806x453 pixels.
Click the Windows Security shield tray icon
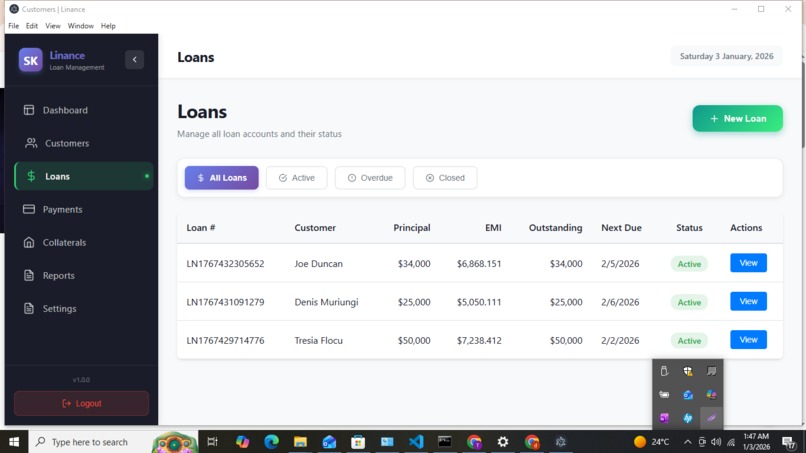click(x=688, y=371)
